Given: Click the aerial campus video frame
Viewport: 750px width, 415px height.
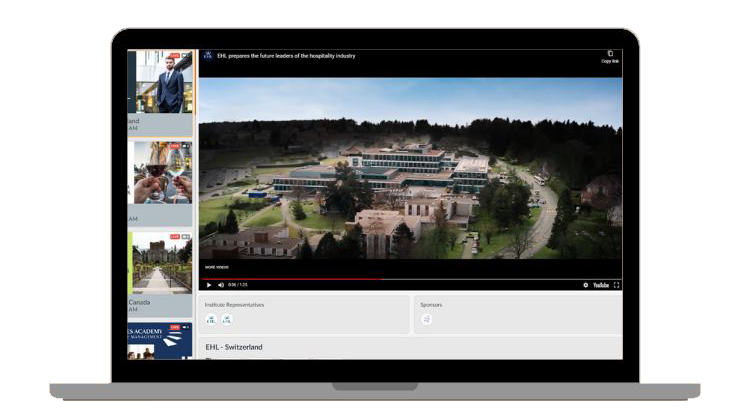Looking at the screenshot, I should 410,168.
